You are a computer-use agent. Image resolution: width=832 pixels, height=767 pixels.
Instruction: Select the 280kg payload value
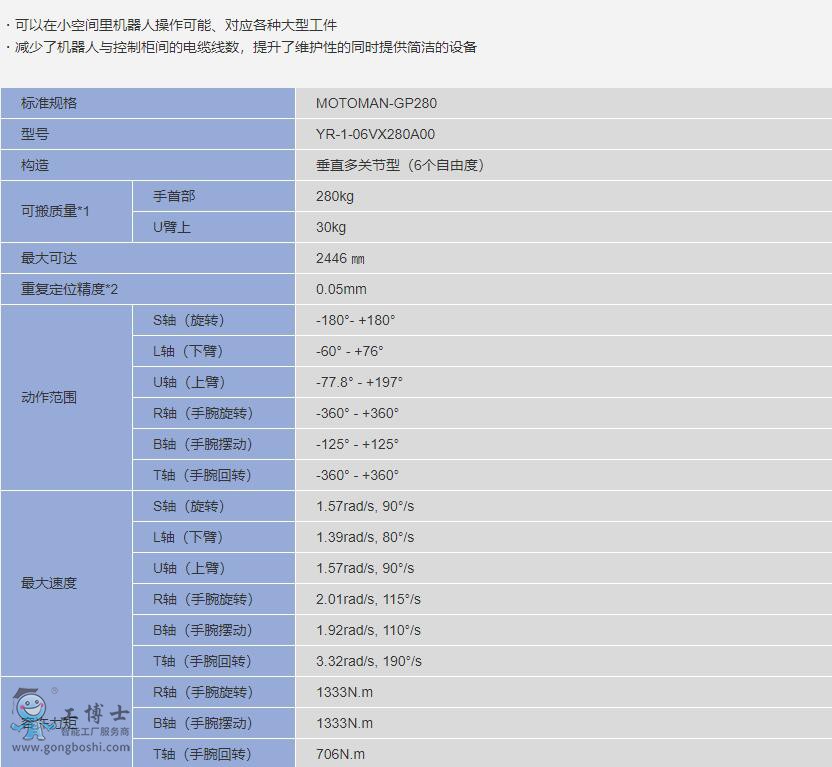tap(335, 196)
